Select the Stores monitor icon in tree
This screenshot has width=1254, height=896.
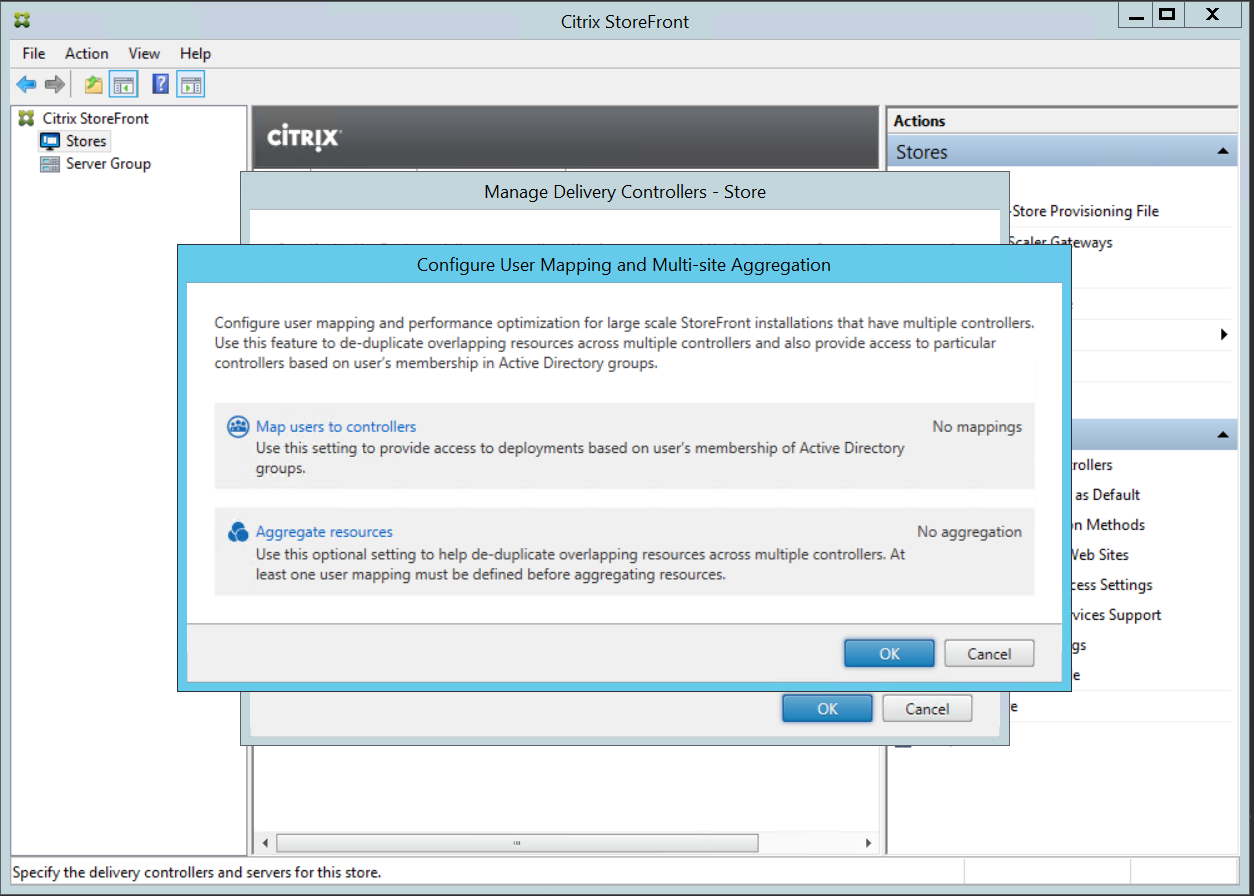pos(50,141)
